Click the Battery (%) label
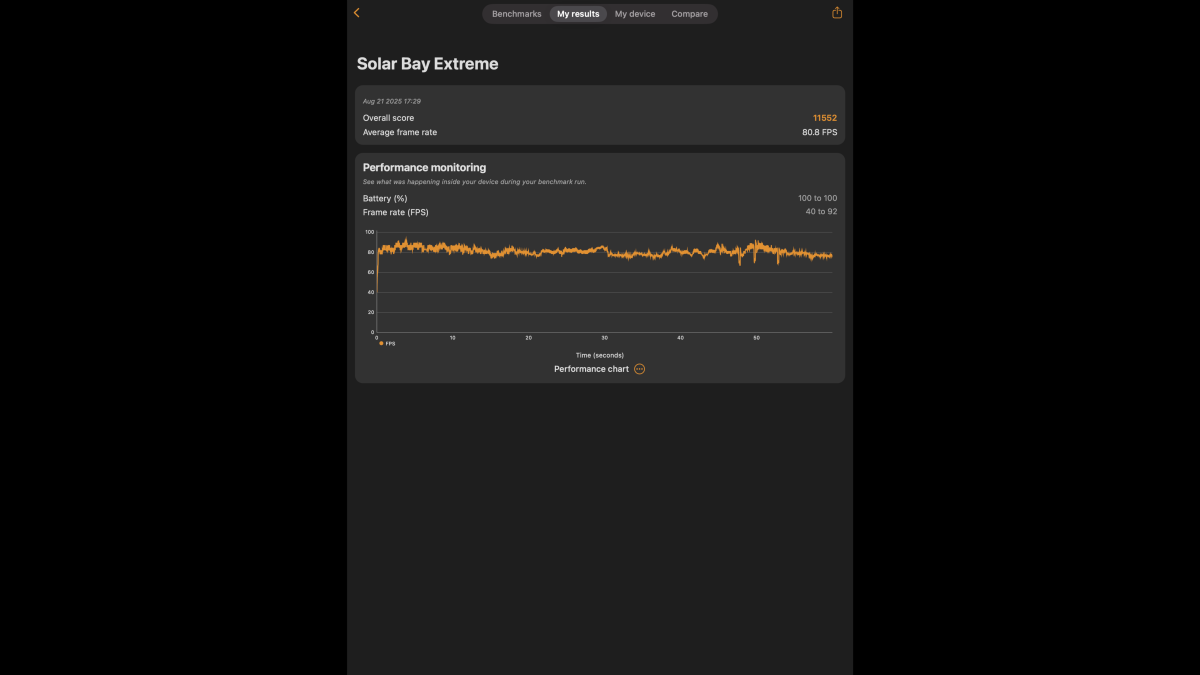1200x675 pixels. pyautogui.click(x=385, y=198)
